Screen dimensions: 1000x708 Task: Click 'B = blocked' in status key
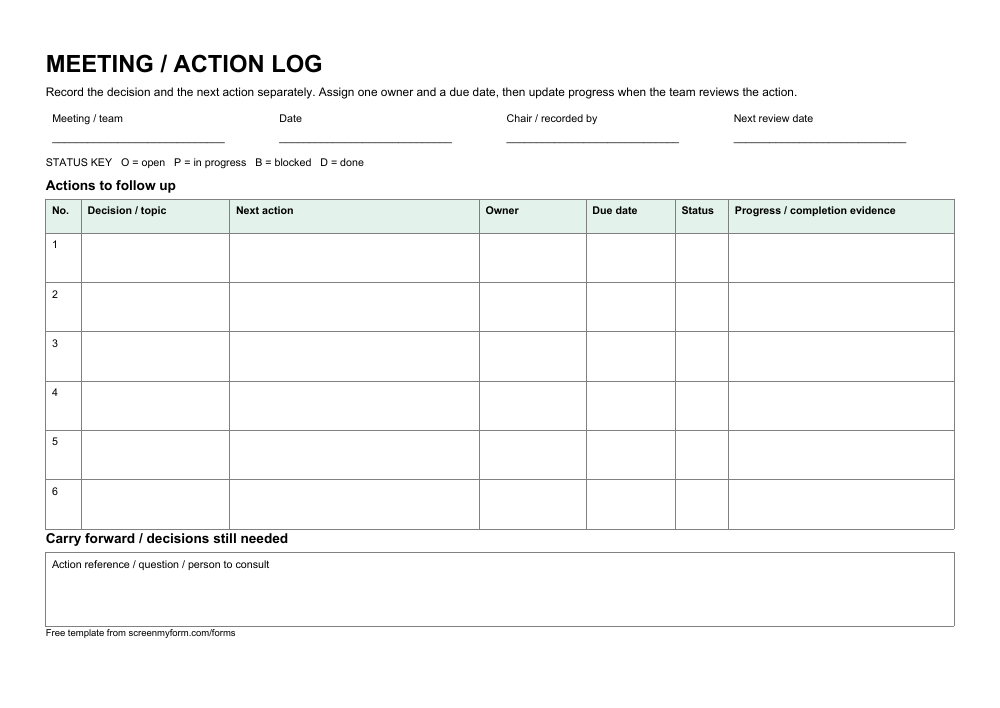[283, 163]
